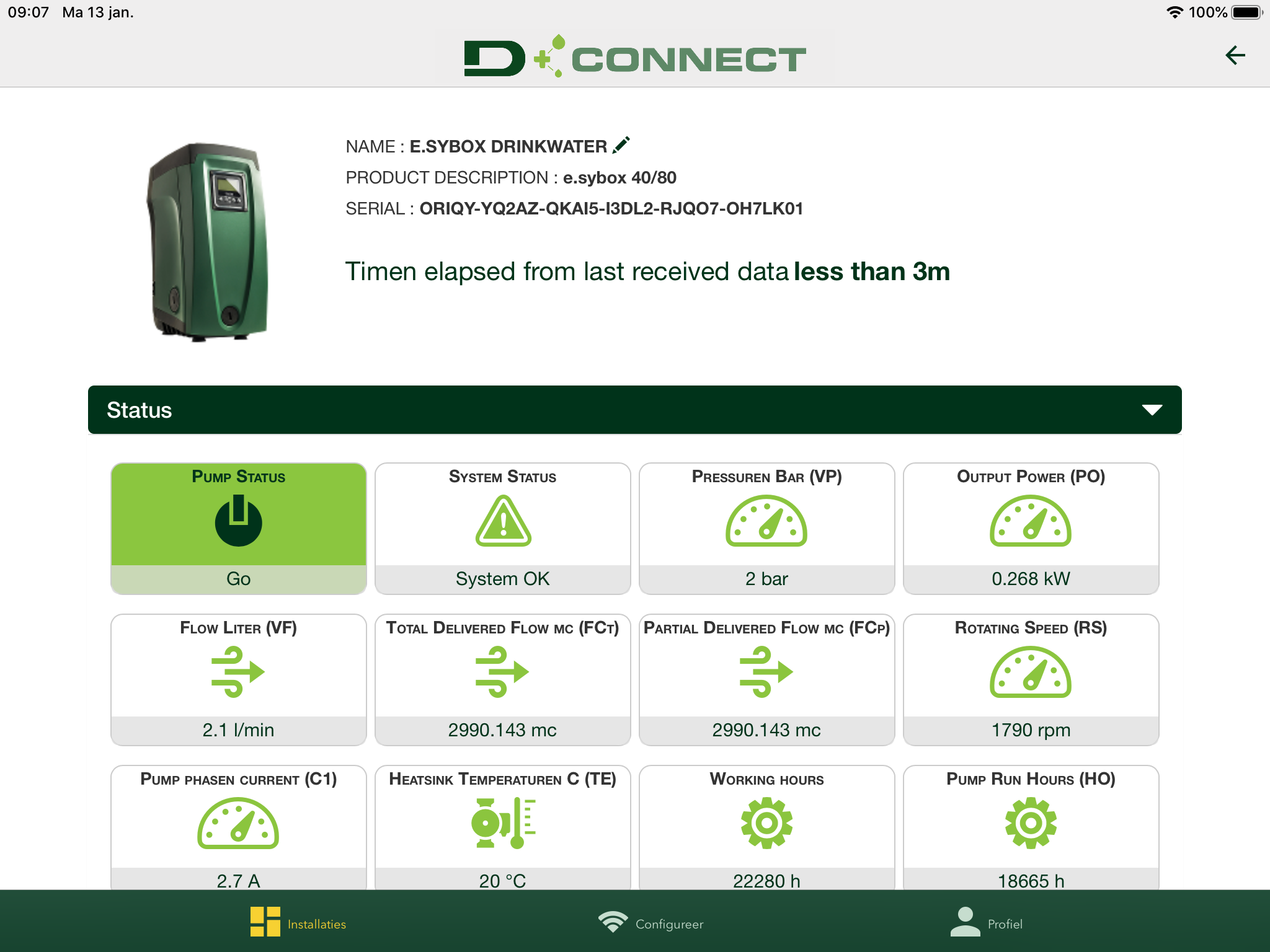Tap the 'less than 3m' elapsed time
Image resolution: width=1270 pixels, height=952 pixels.
click(872, 271)
